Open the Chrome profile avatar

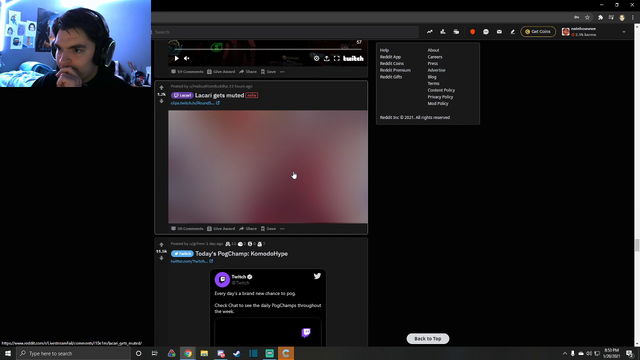622,18
